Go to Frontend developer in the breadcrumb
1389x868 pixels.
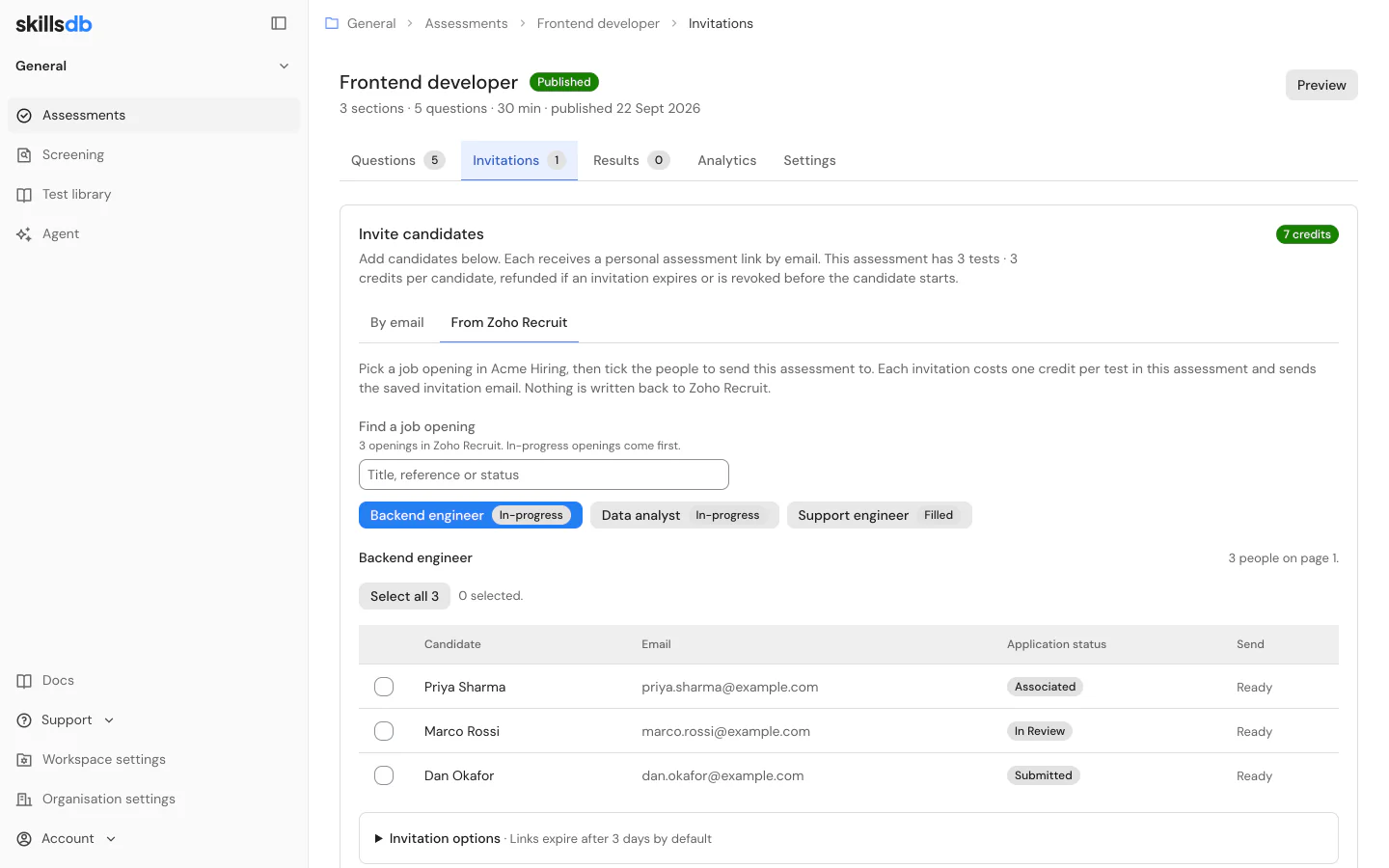coord(598,23)
